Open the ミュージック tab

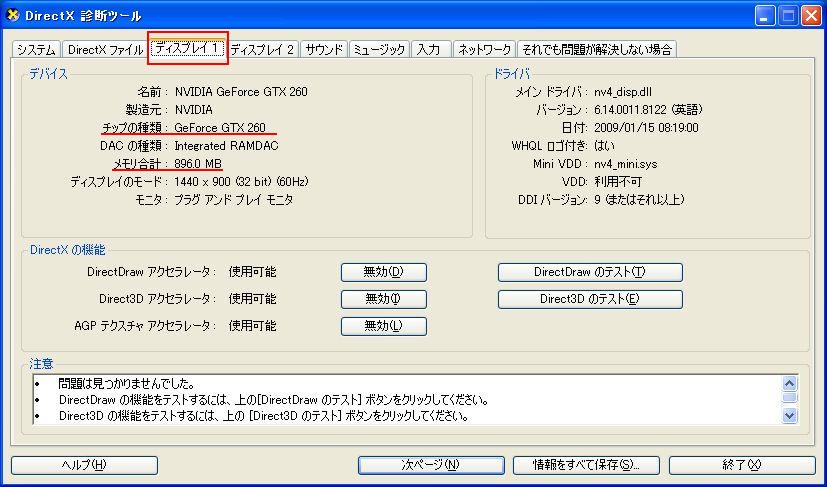tap(379, 50)
